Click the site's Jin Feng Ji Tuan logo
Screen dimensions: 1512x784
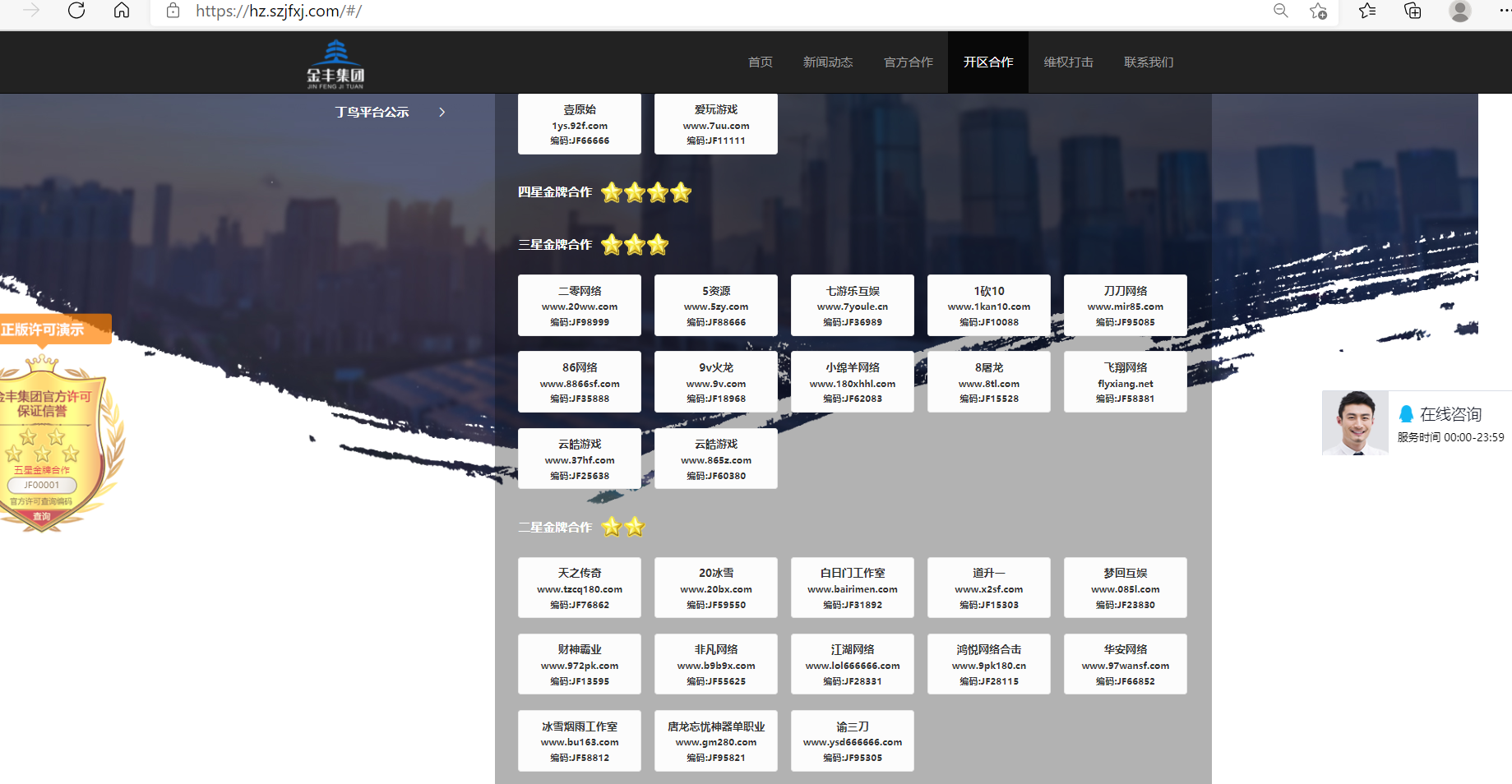tap(335, 63)
